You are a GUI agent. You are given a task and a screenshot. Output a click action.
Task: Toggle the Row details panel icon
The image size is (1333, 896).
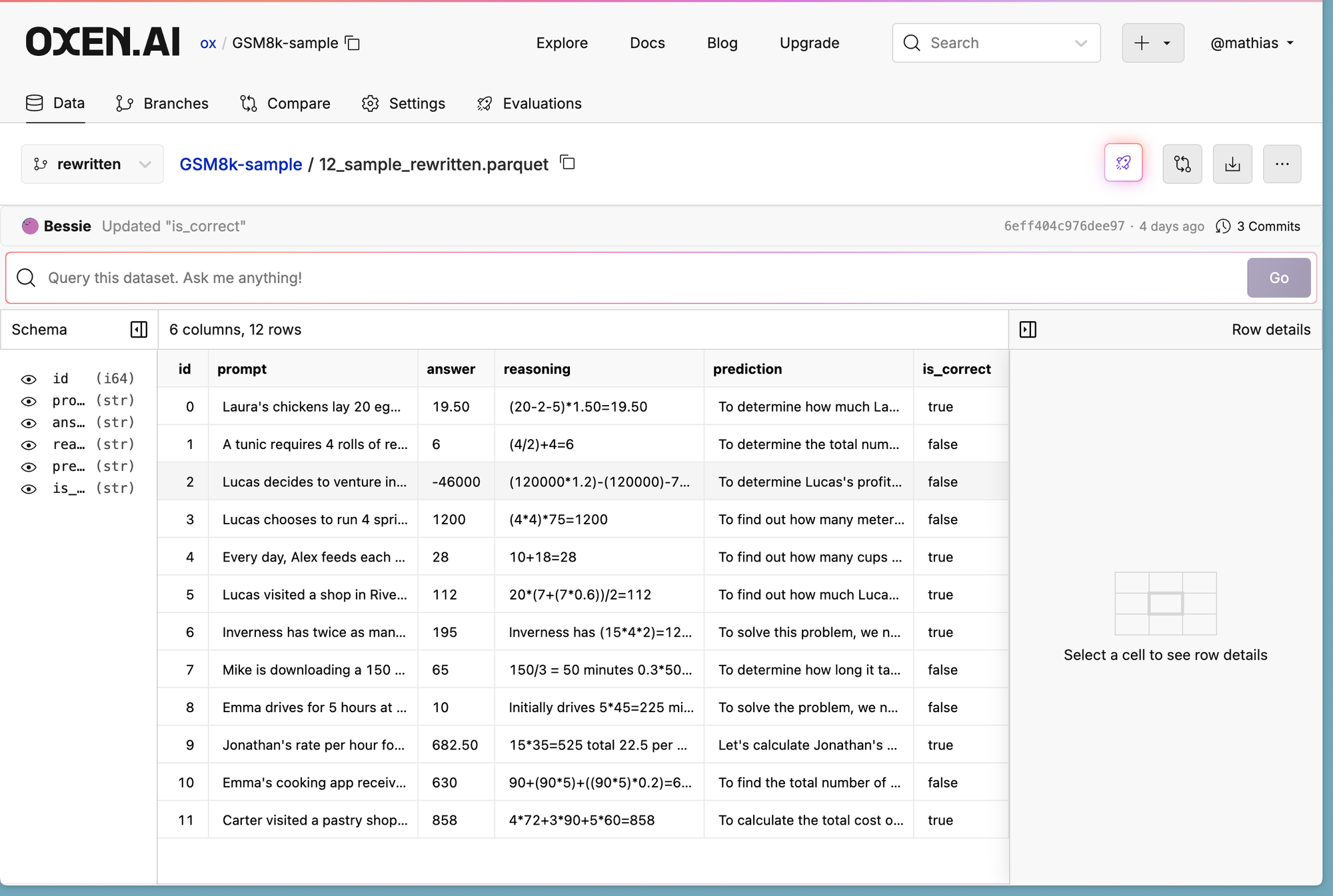[1028, 330]
